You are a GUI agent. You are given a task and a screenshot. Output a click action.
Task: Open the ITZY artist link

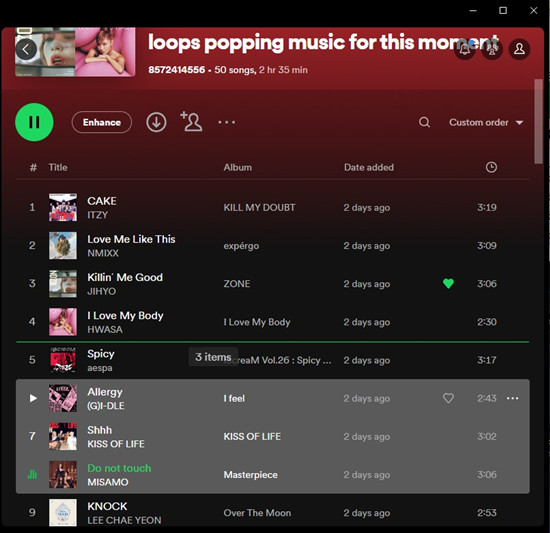point(98,215)
